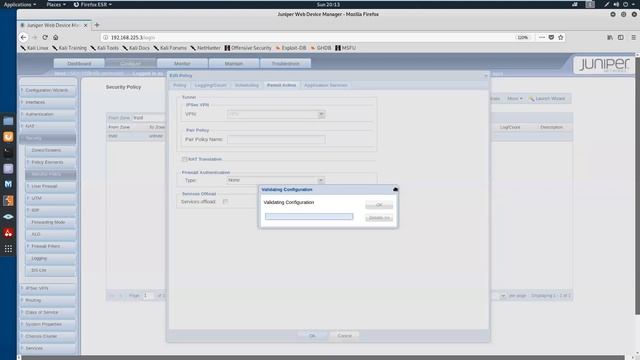Click OK at bottom of Edit Policy
Screen dimensions: 640x360
(x=312, y=336)
